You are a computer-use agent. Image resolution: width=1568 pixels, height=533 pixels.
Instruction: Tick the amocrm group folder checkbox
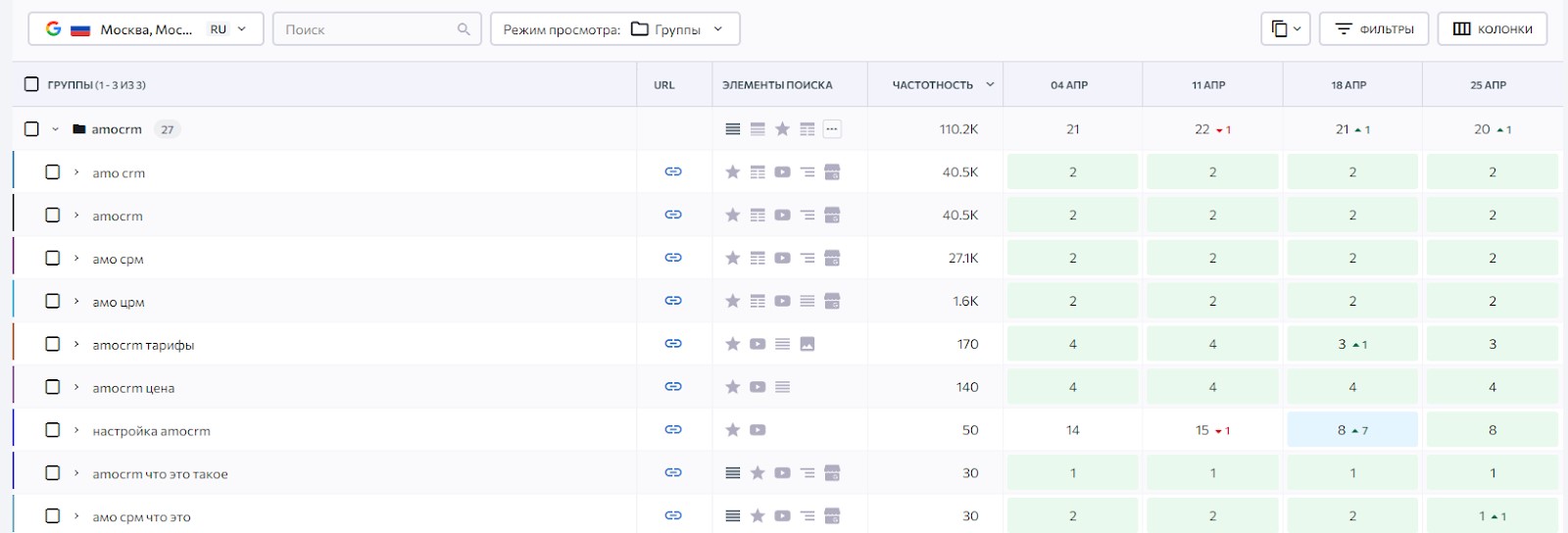(31, 128)
